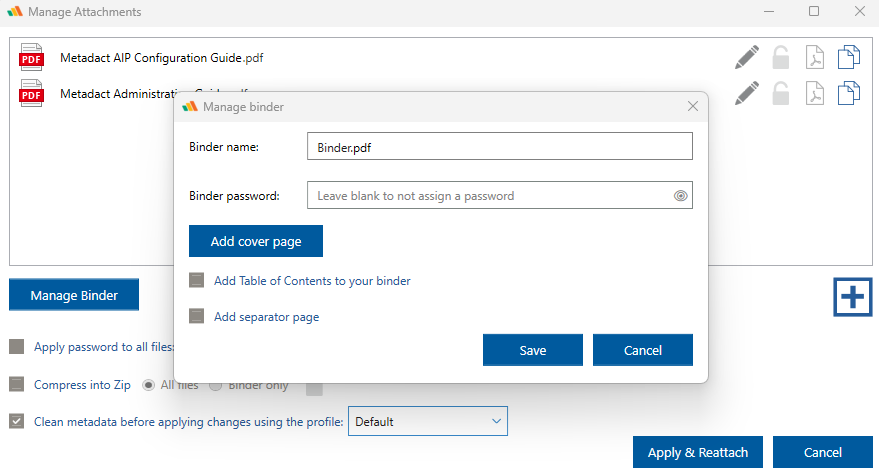Select the All files radio button
Screen dimensions: 879x469
tap(149, 385)
